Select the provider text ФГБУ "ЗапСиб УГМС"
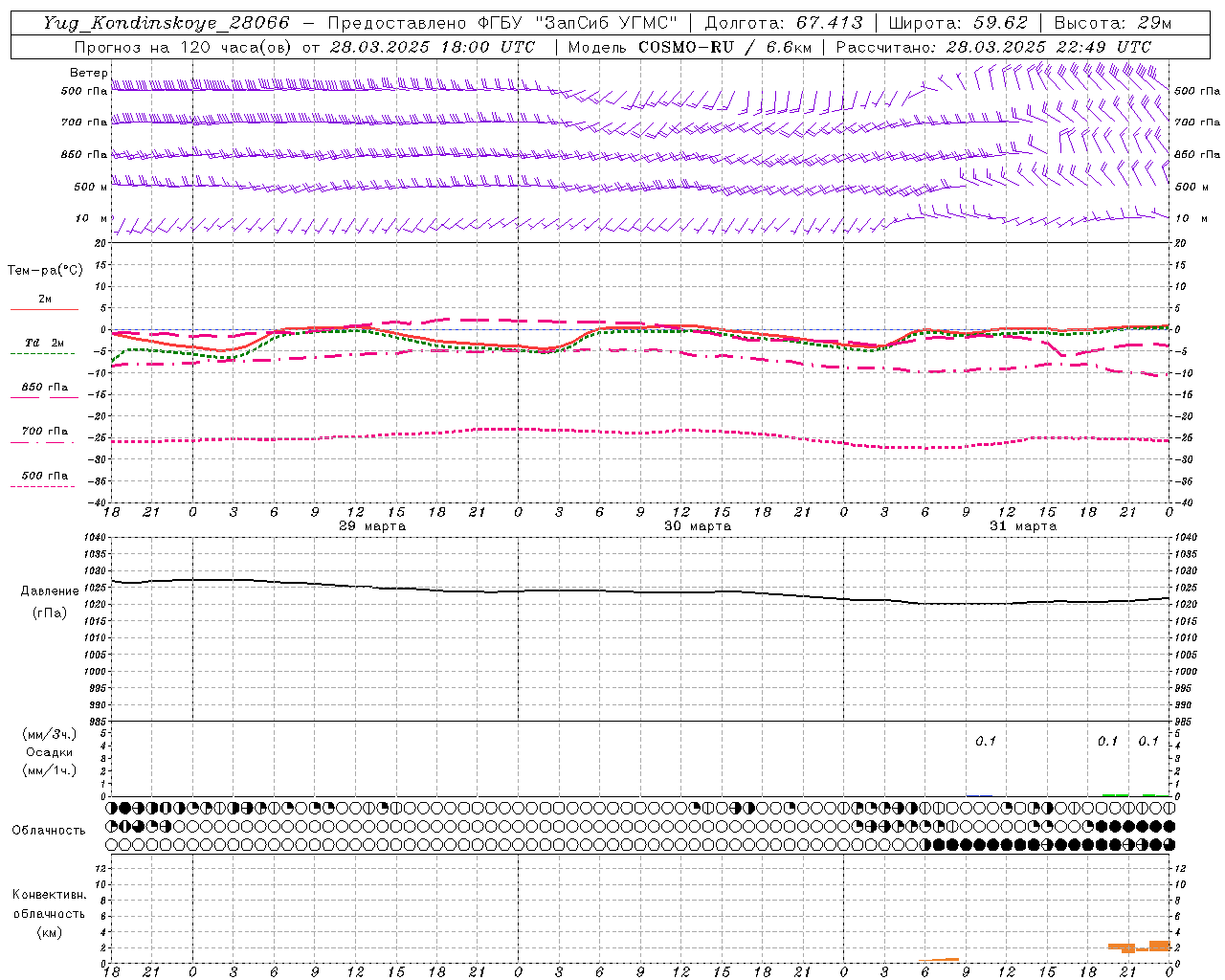 pos(579,23)
